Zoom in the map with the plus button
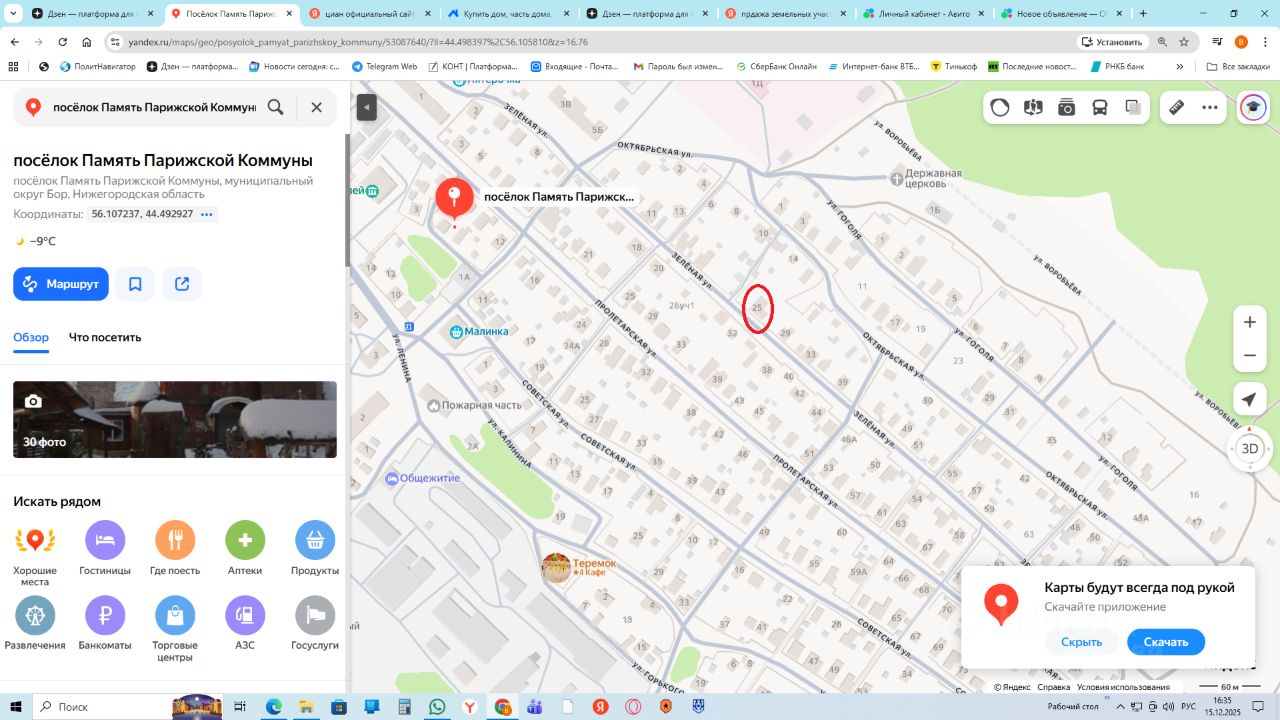This screenshot has width=1280, height=720. [x=1249, y=322]
